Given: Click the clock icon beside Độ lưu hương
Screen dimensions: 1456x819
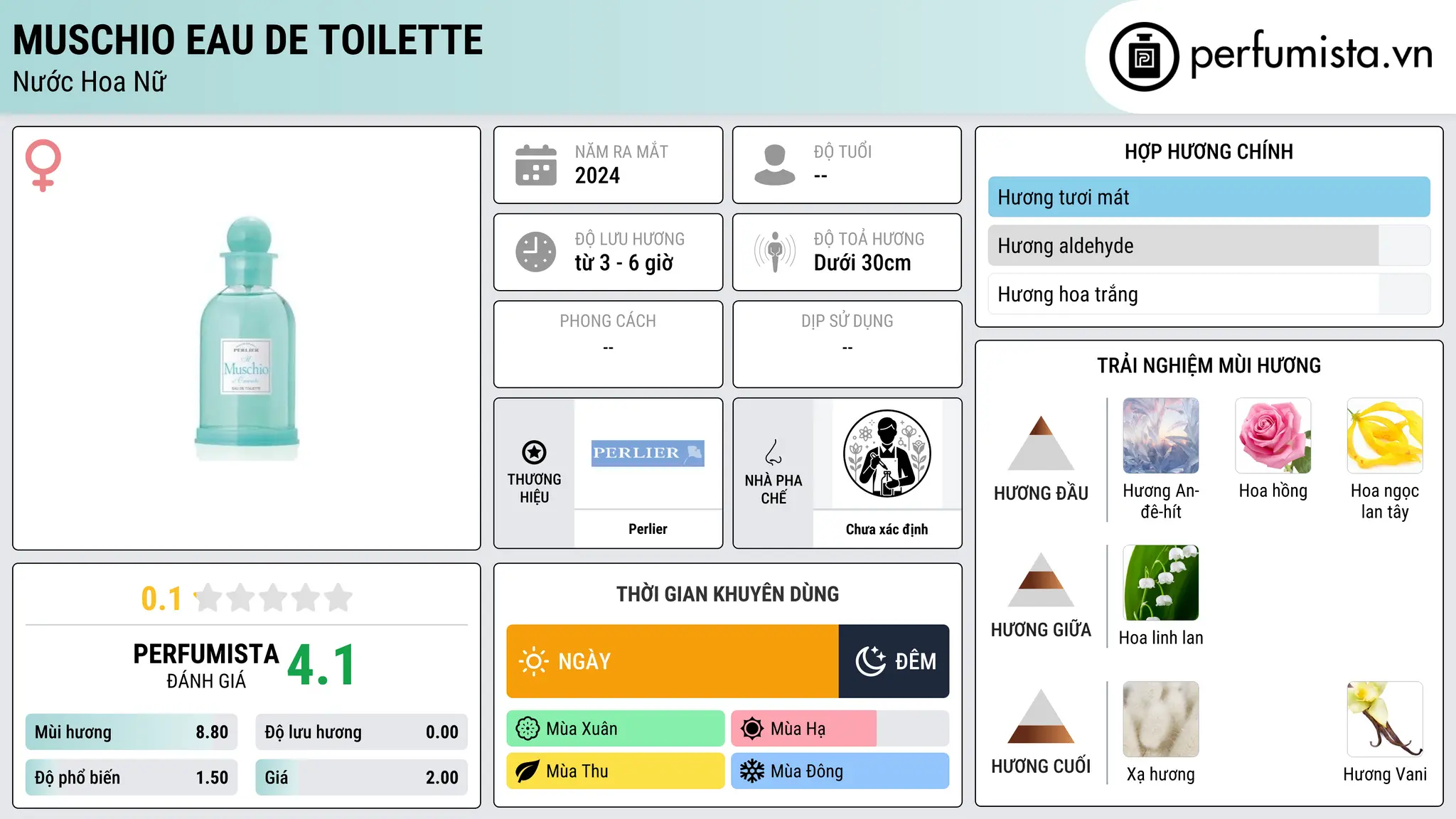Looking at the screenshot, I should [x=535, y=252].
